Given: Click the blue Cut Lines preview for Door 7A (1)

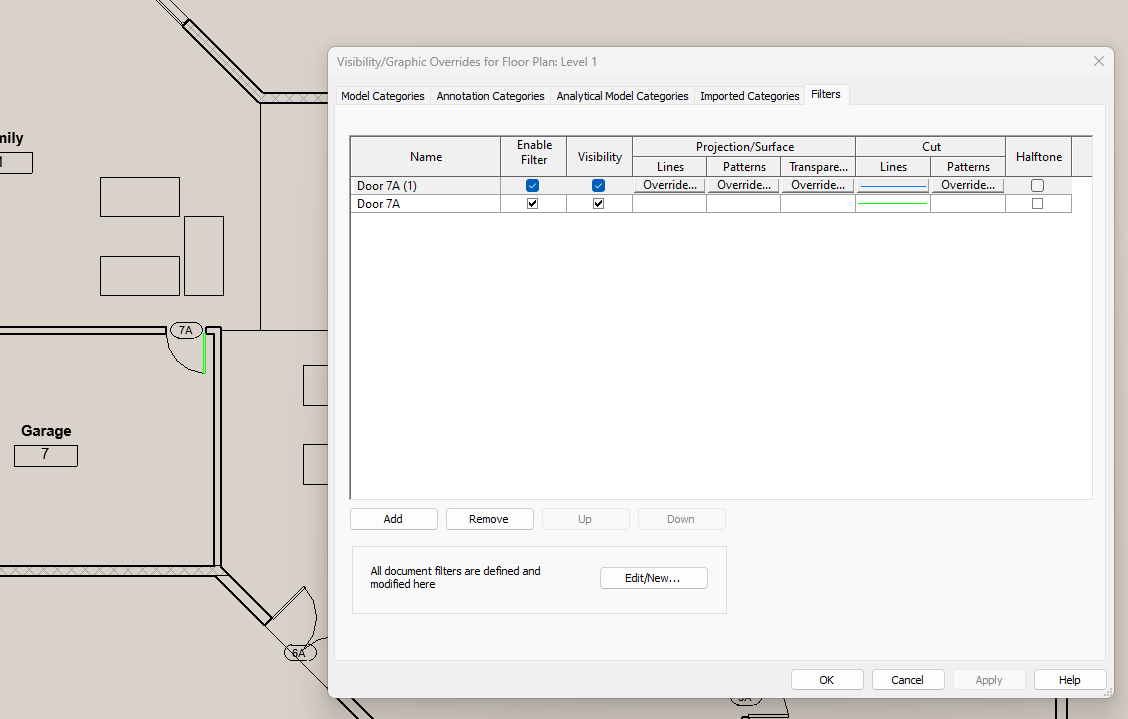Looking at the screenshot, I should (892, 185).
